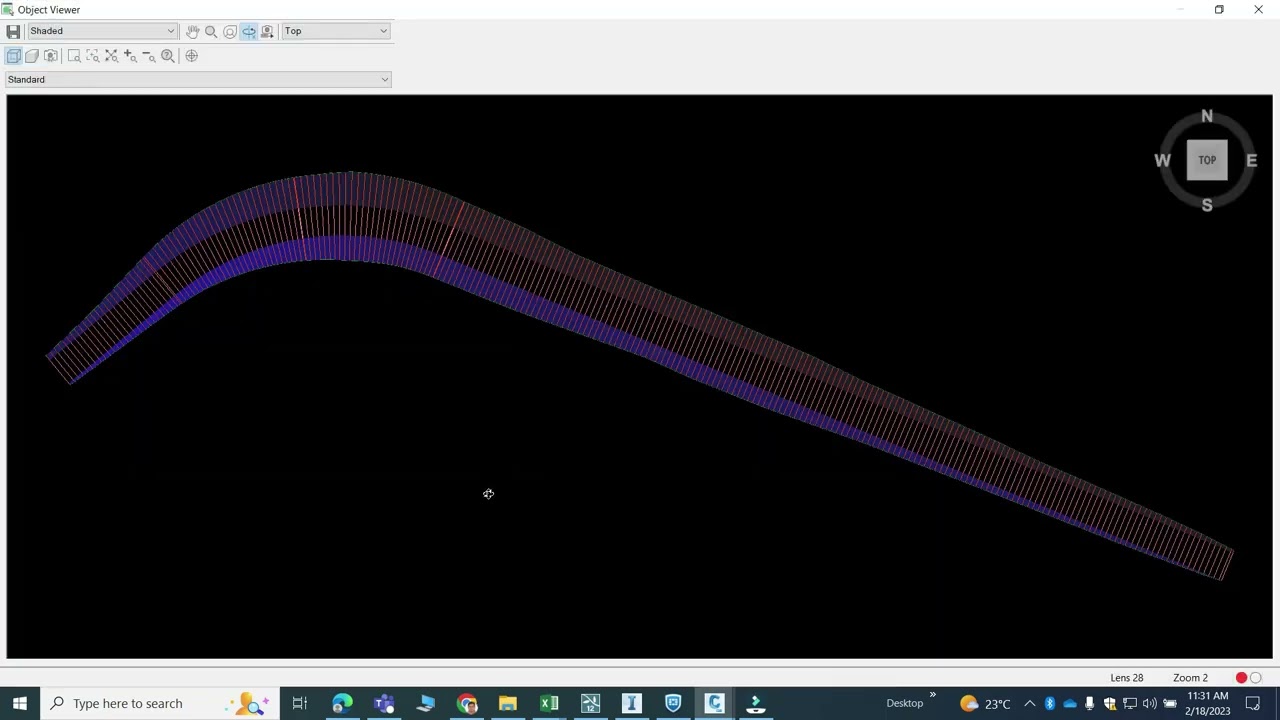Click the 23°C weather widget
The height and width of the screenshot is (720, 1280).
tap(984, 703)
